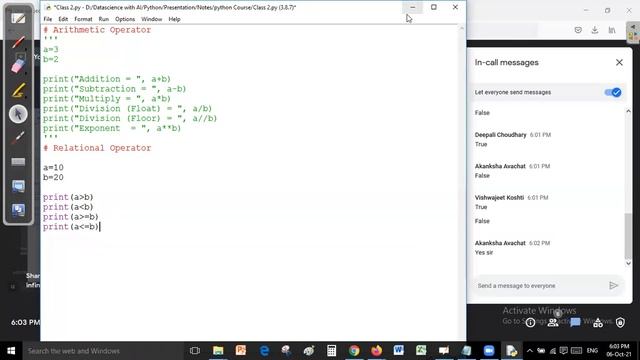Click Deepali Choudhary's message 'True'
640x360 pixels.
481,144
